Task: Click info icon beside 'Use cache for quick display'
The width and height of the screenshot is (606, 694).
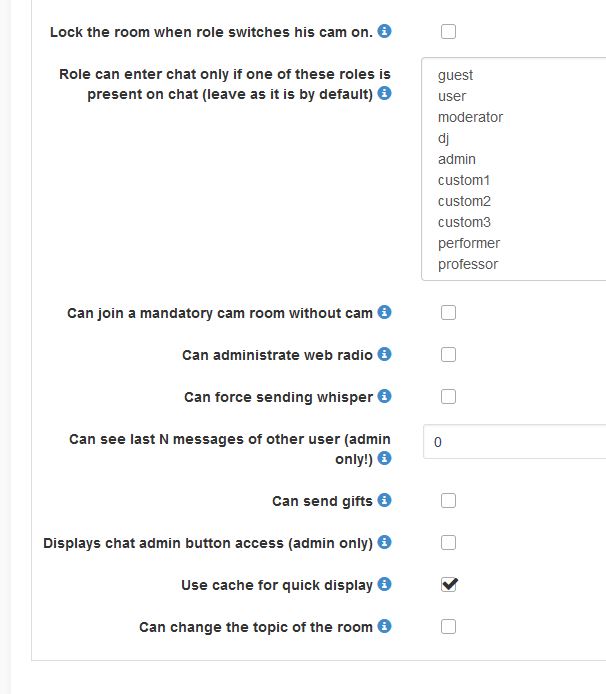Action: tap(385, 585)
